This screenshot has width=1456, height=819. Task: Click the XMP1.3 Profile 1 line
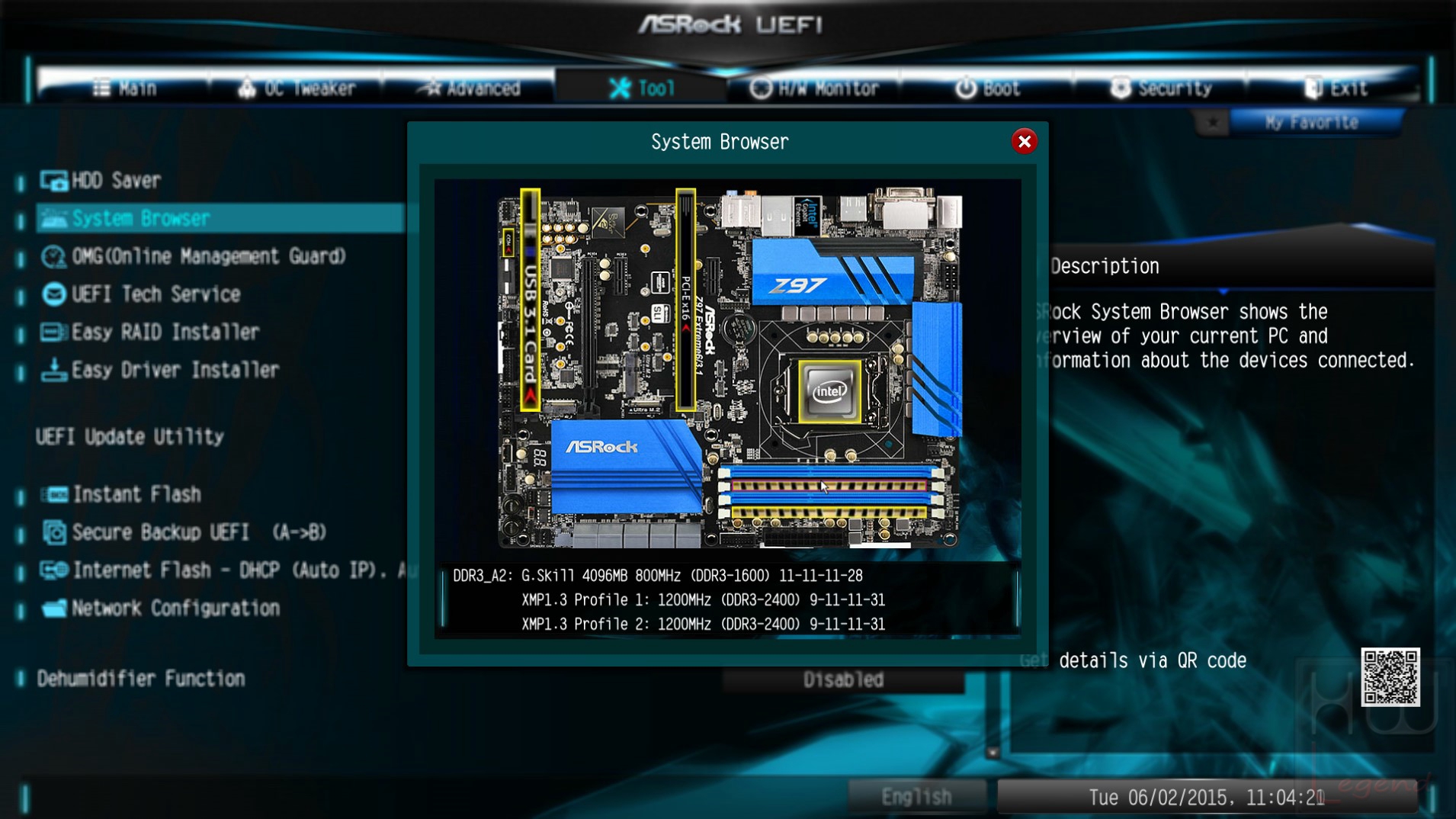(703, 600)
